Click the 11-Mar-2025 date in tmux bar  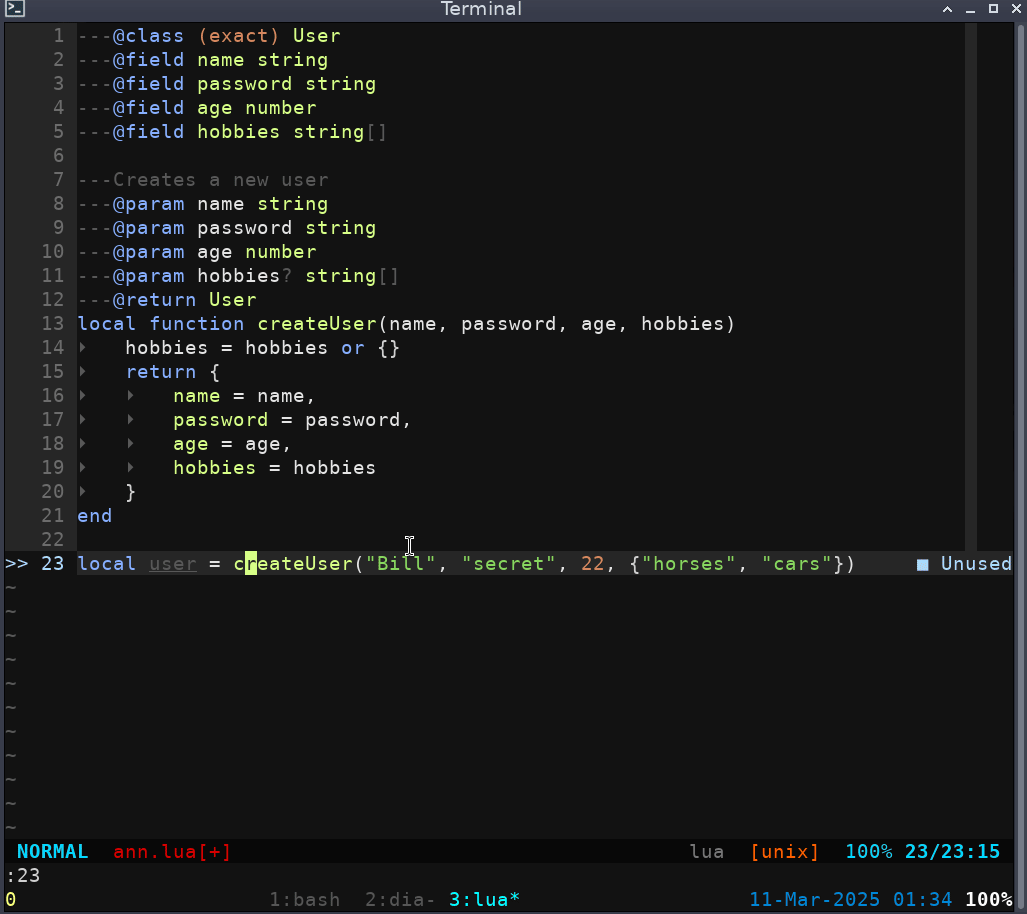814,900
